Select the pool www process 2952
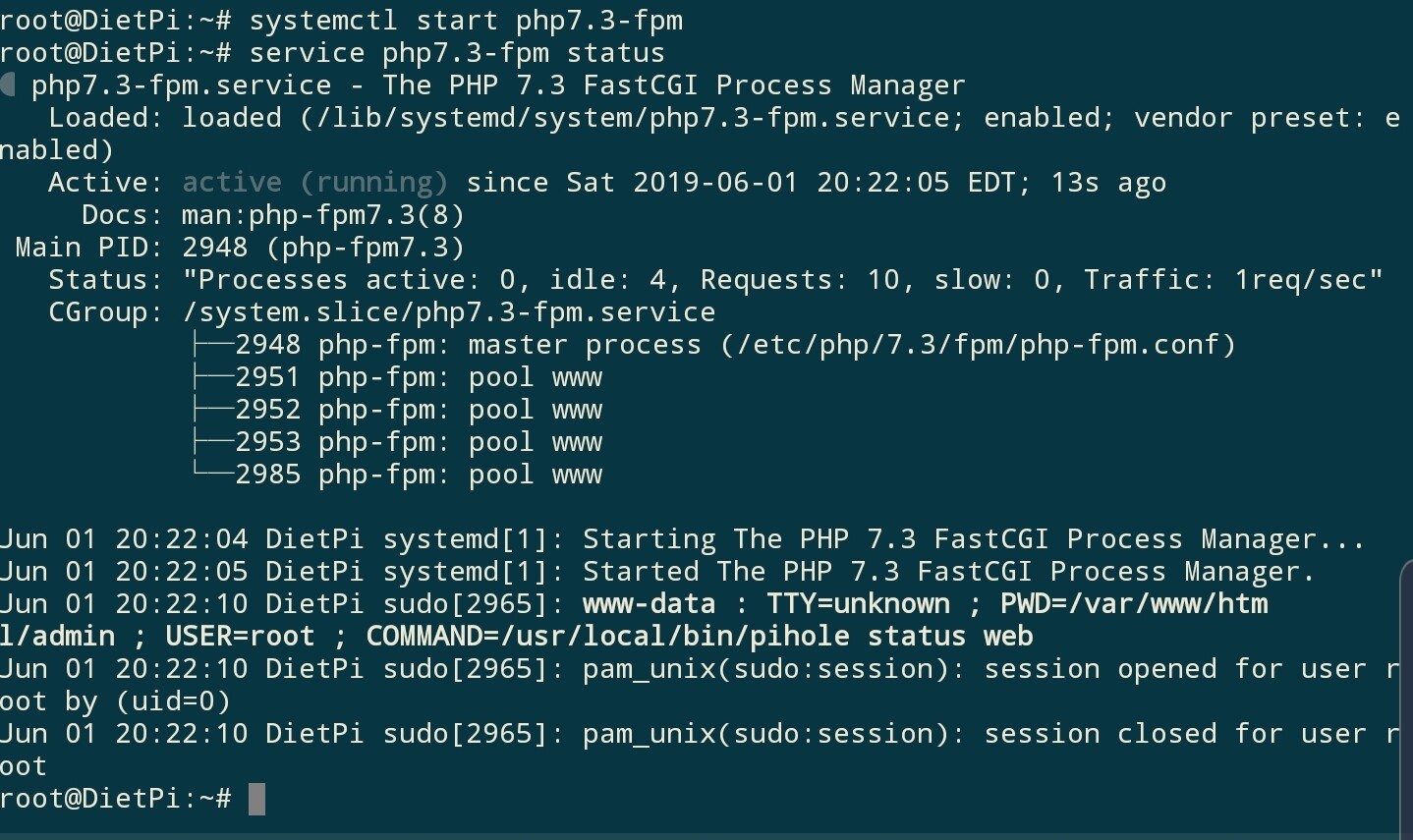Image resolution: width=1413 pixels, height=840 pixels. pyautogui.click(x=419, y=410)
